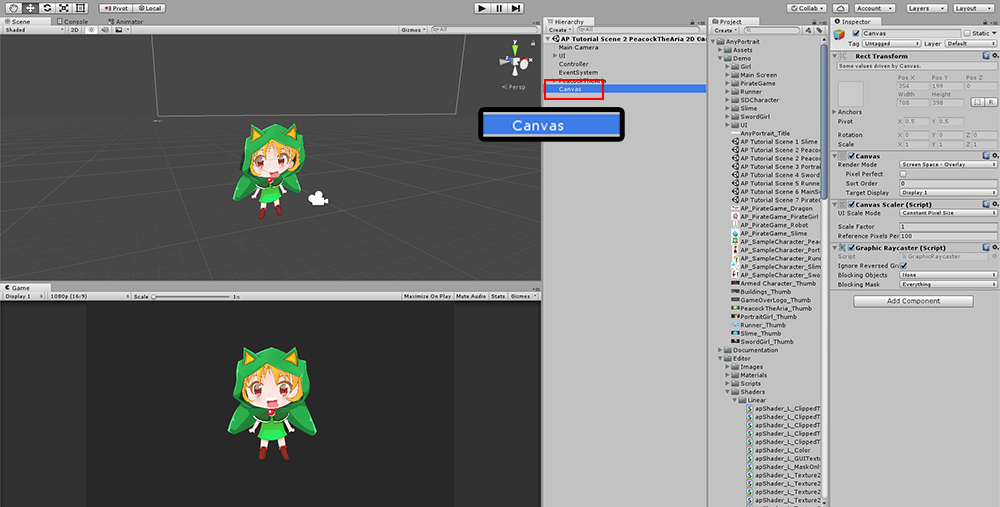Toggle Mute Audio in Game view
The image size is (1000, 507).
pyautogui.click(x=471, y=296)
